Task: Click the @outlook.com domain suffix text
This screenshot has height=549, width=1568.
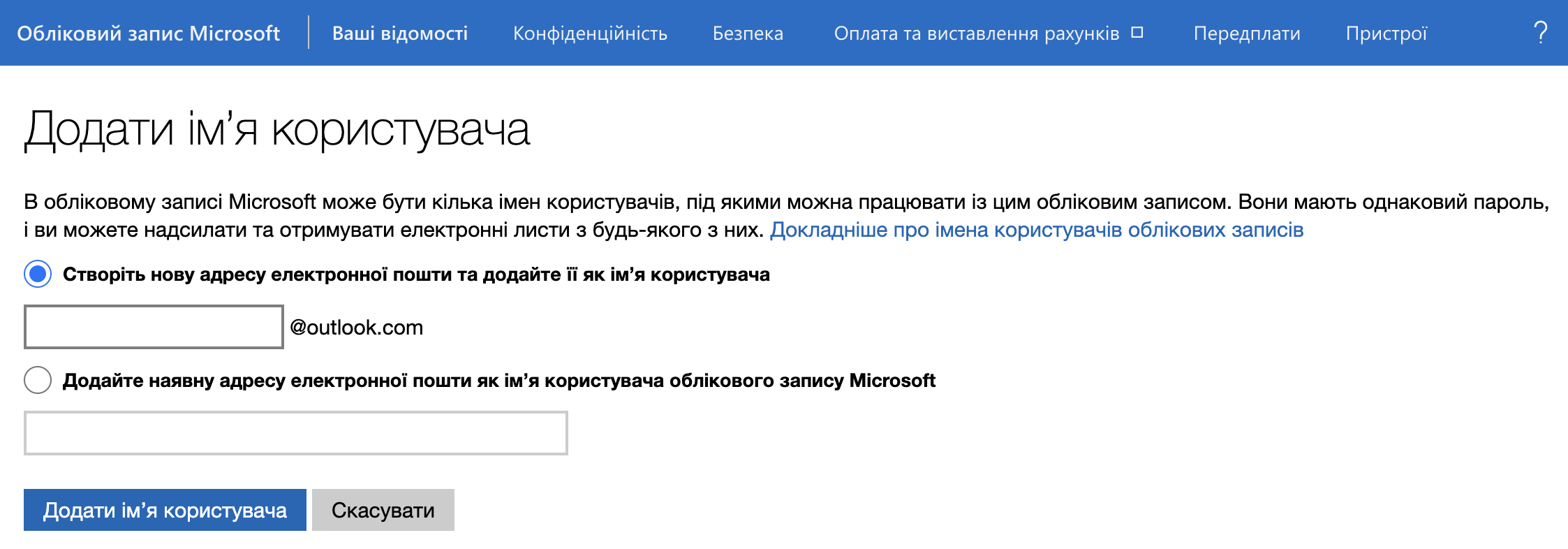Action: point(357,328)
